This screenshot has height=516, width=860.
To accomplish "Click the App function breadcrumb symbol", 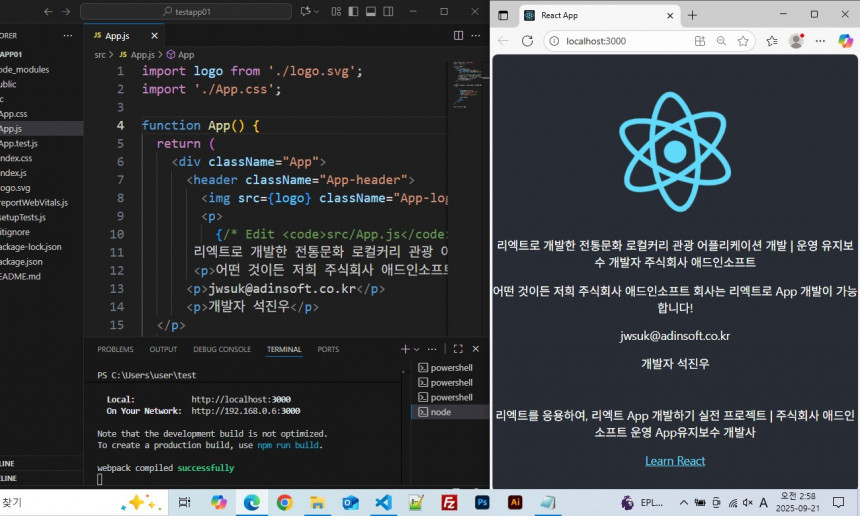I will coord(180,55).
